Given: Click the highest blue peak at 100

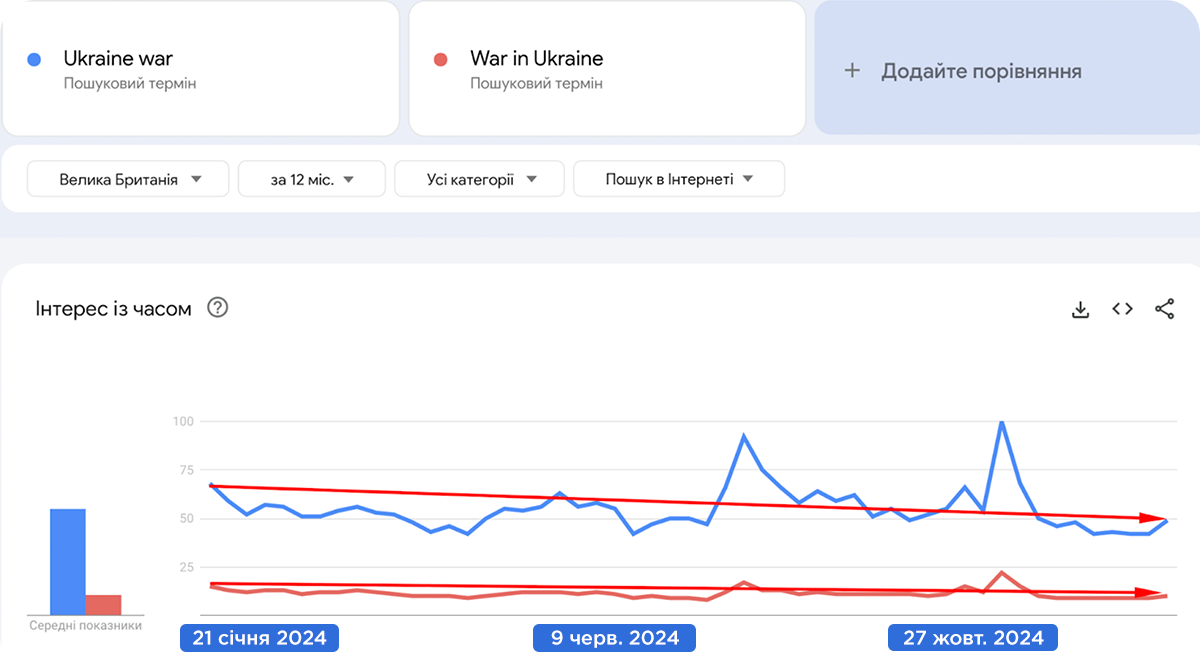Looking at the screenshot, I should point(1001,422).
